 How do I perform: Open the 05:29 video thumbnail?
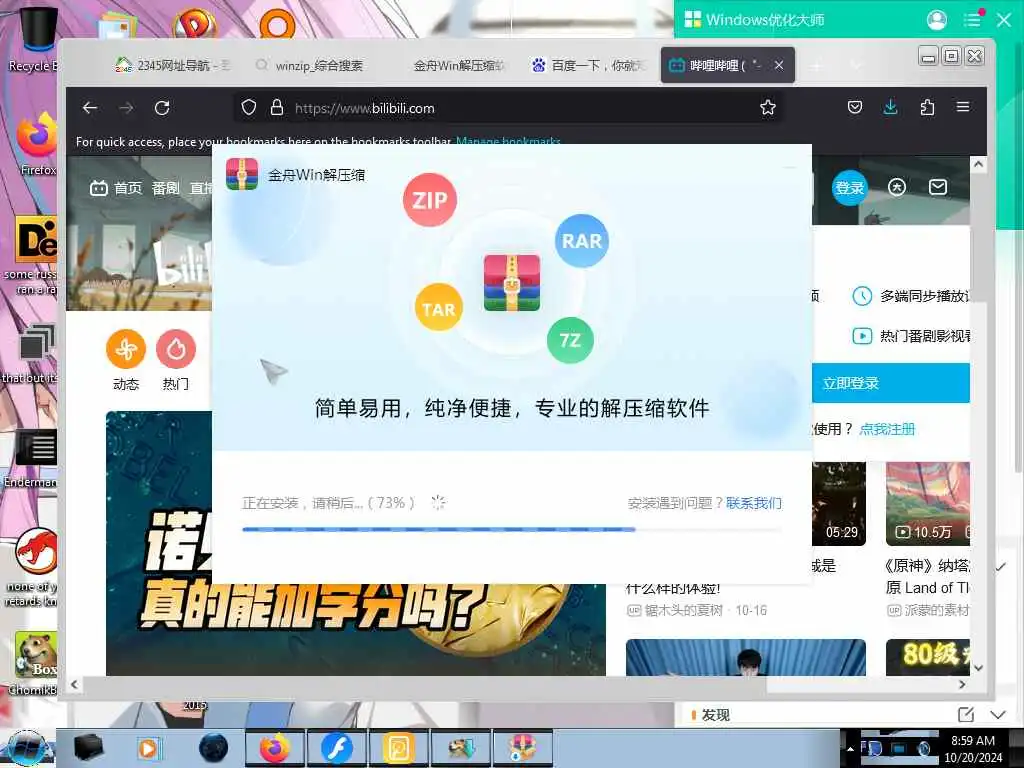(839, 503)
